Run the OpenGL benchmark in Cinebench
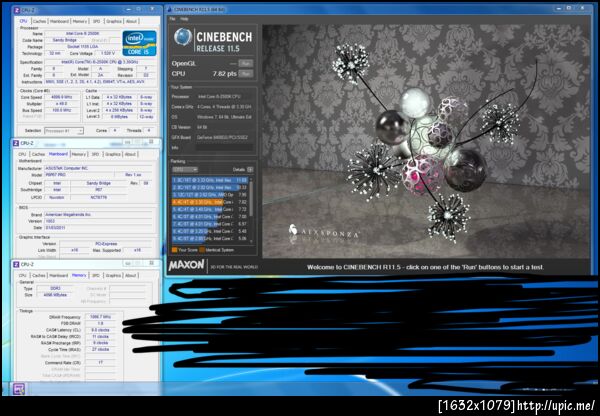The height and width of the screenshot is (416, 600). click(246, 63)
